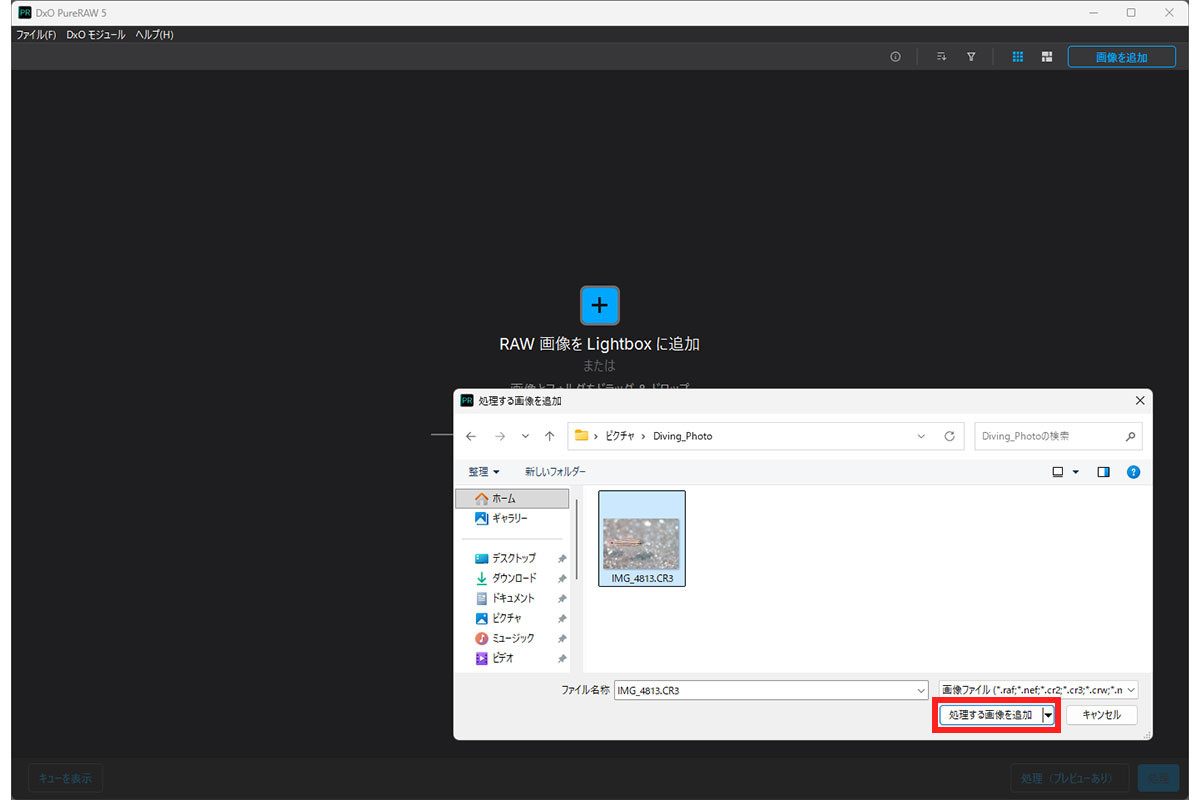Select the IMG_4813.CR3 thumbnail
The image size is (1200, 800).
point(641,538)
